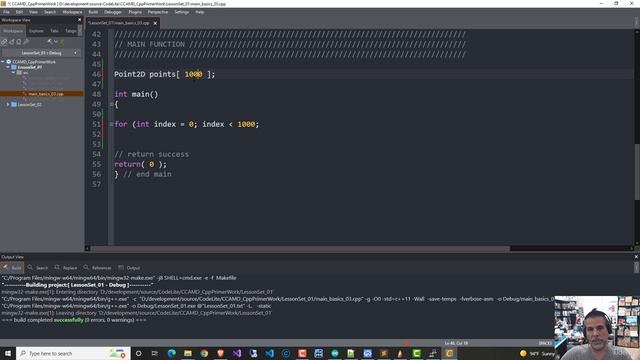This screenshot has width=640, height=360.
Task: Open the Plugins menu
Action: [135, 12]
